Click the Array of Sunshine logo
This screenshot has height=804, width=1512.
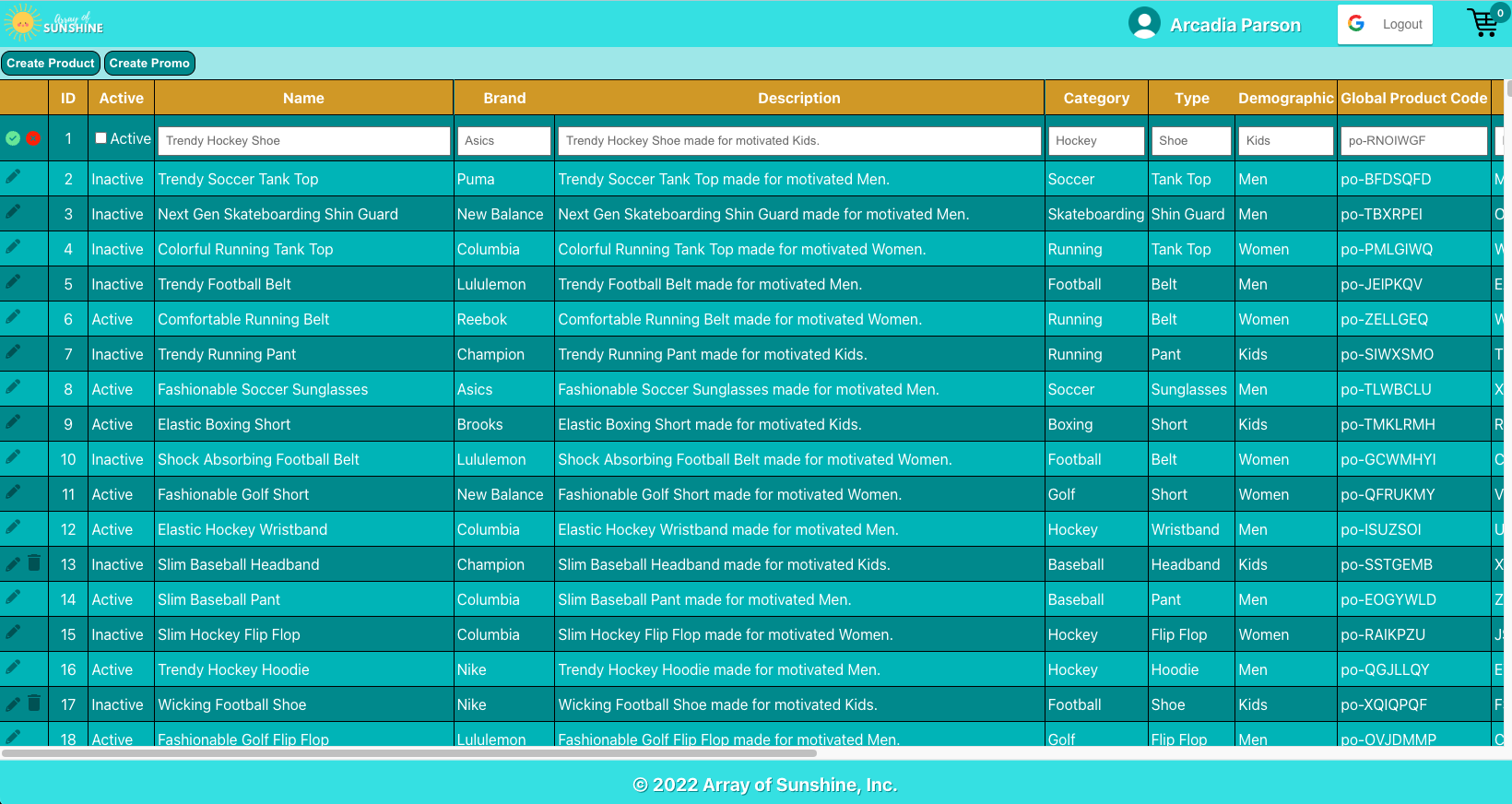(x=53, y=23)
